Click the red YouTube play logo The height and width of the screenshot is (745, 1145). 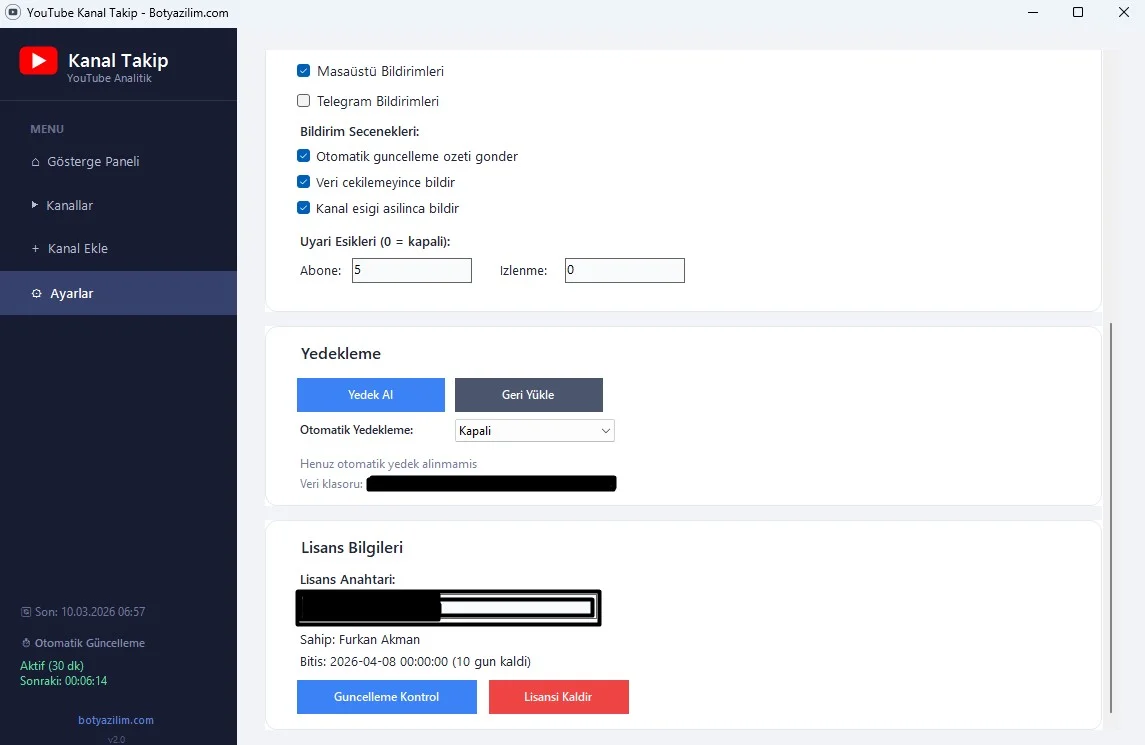pos(38,61)
